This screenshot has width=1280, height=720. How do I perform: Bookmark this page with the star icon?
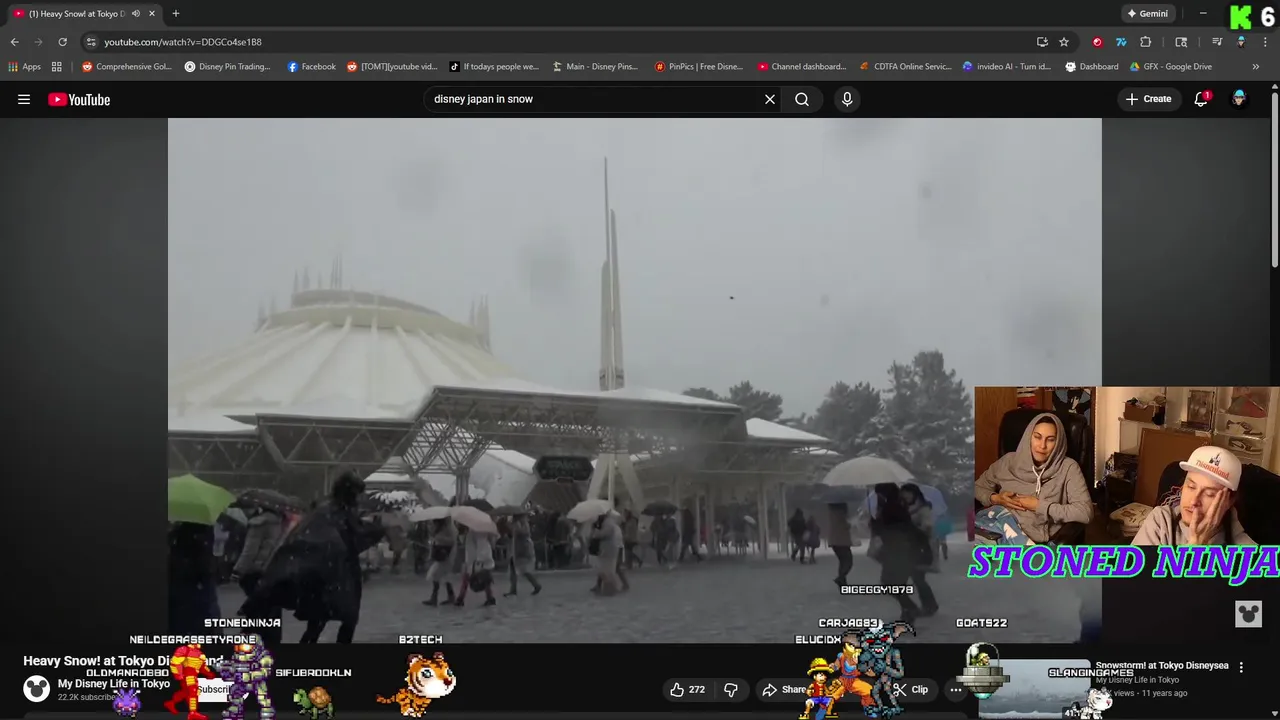click(x=1064, y=42)
